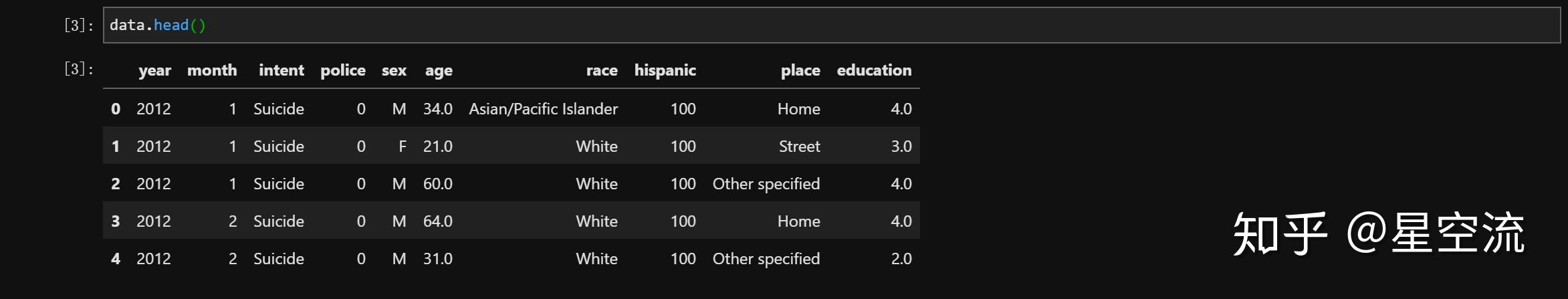The image size is (1568, 299).
Task: Click the 'age' column header
Action: [x=439, y=71]
